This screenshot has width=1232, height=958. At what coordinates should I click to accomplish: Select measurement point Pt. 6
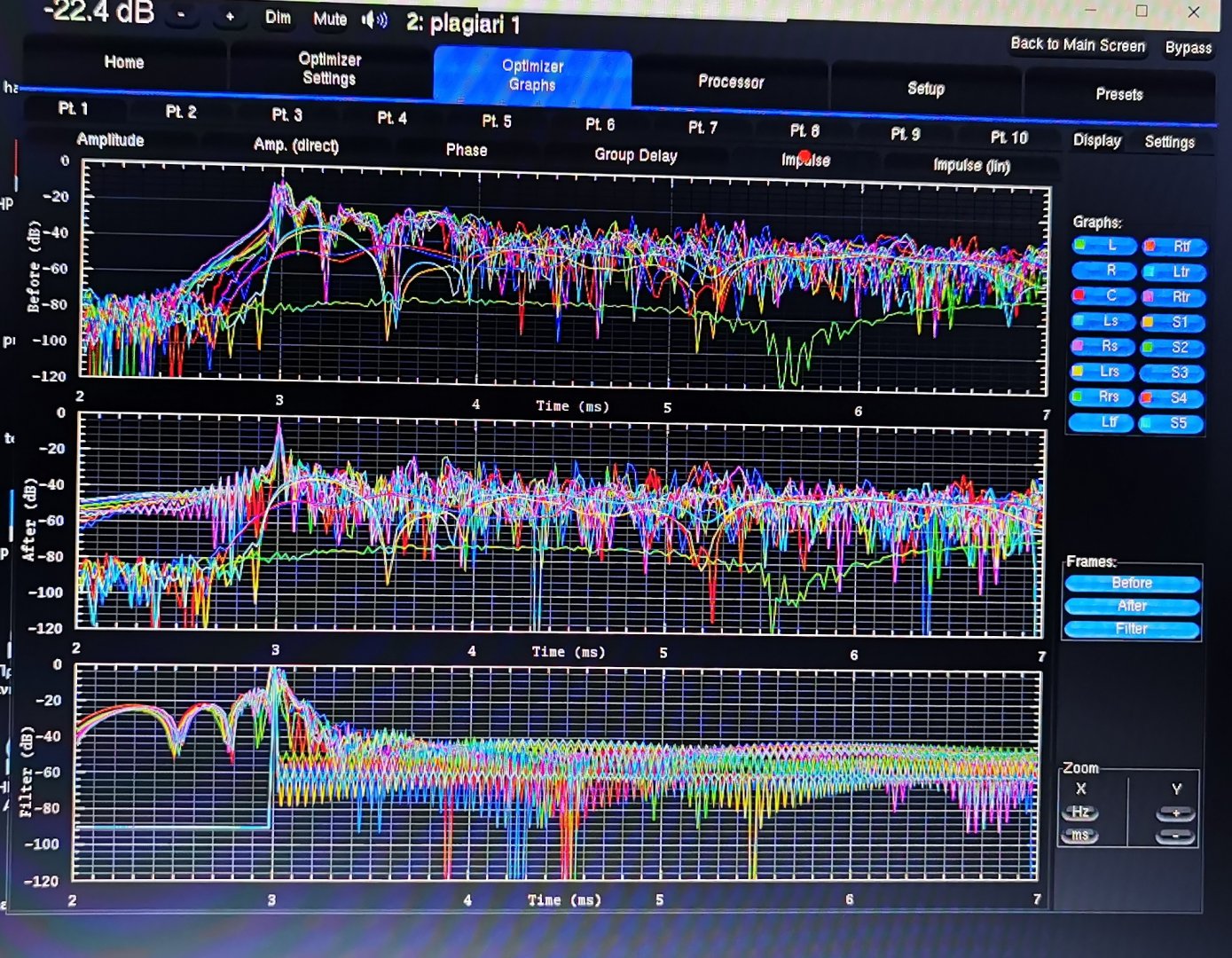click(600, 125)
